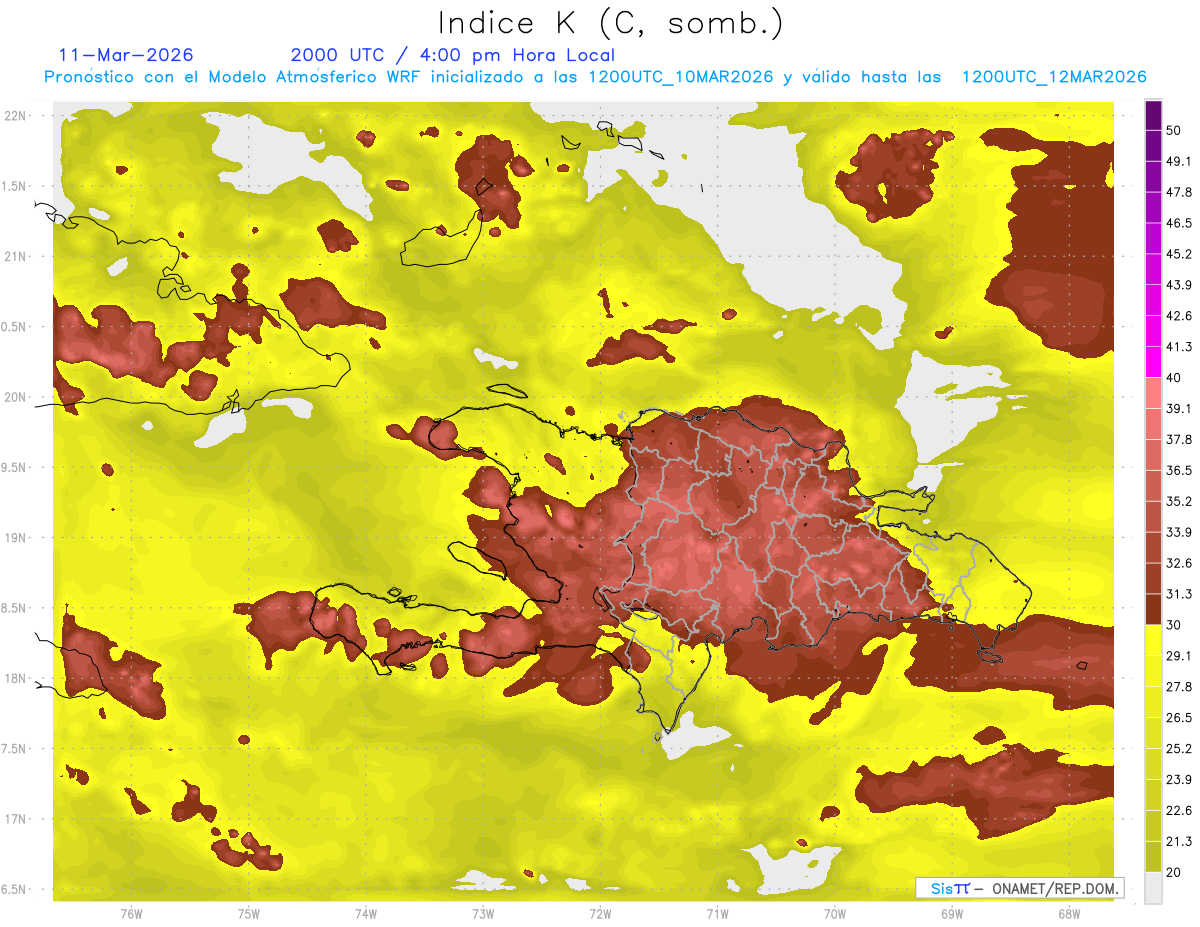
Task: Click the colorbar value 29.1
Action: pyautogui.click(x=1178, y=656)
